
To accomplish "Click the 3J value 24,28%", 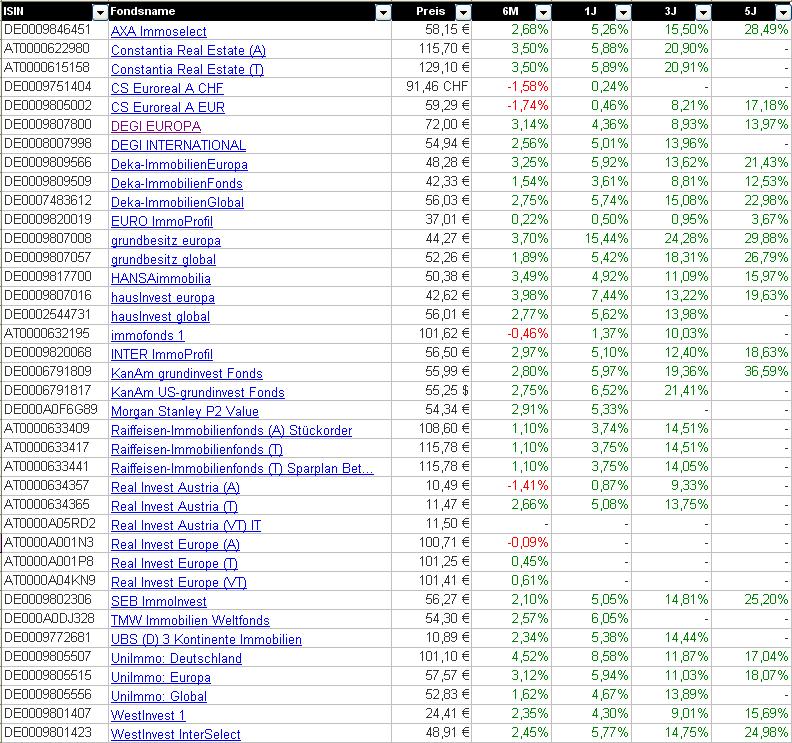I will pos(686,239).
